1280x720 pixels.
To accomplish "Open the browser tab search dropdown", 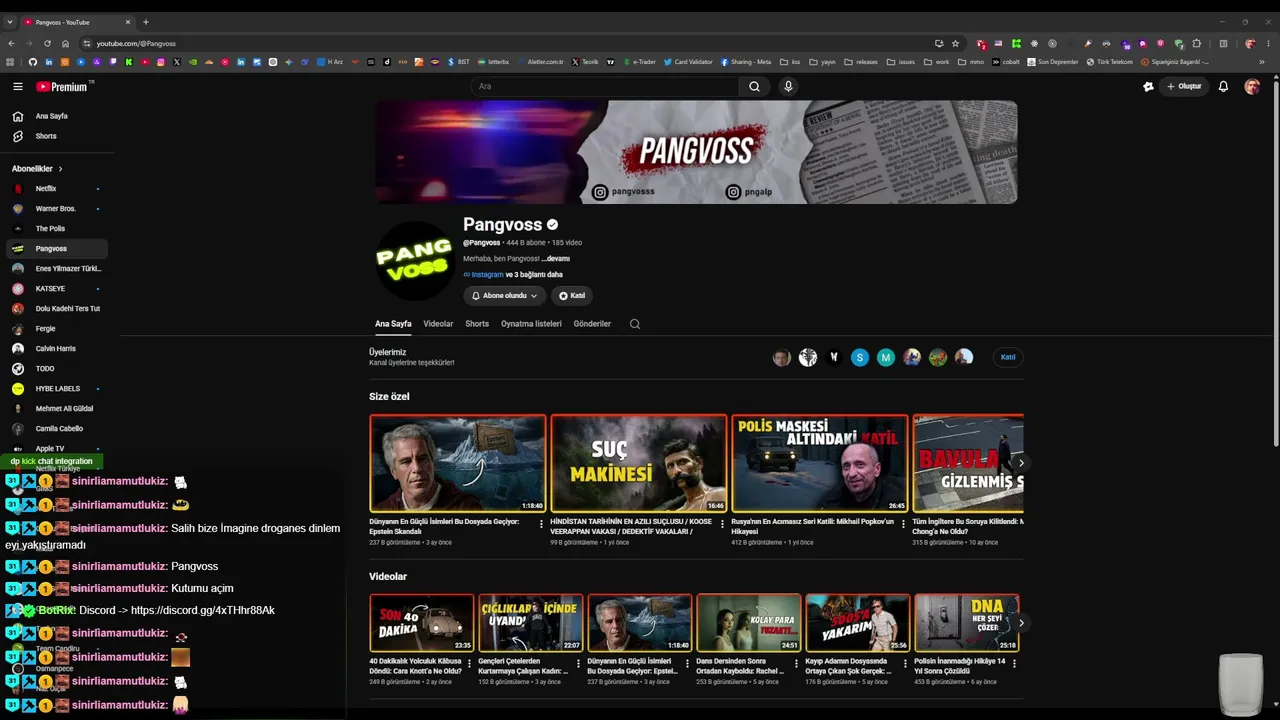I will click(10, 22).
